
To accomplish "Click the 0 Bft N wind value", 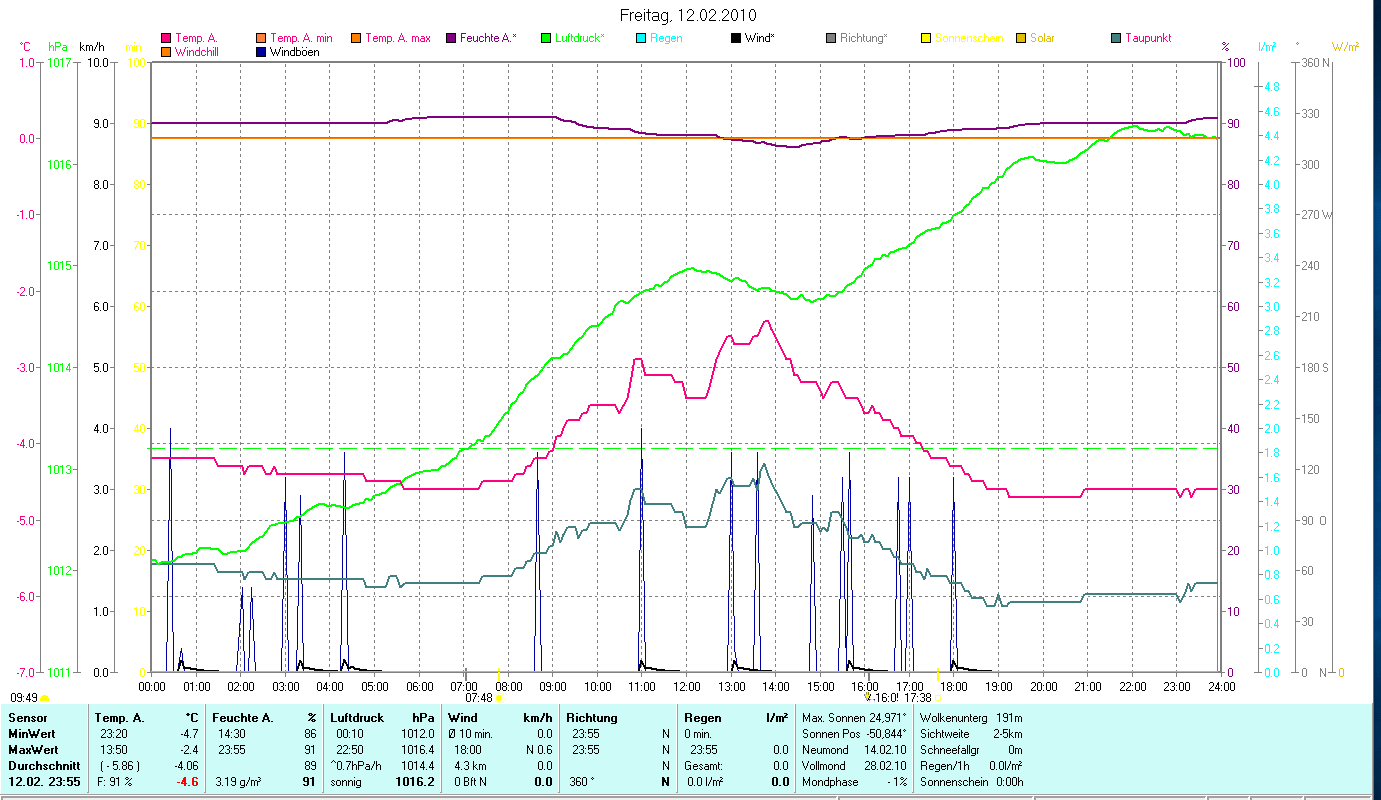I will click(470, 781).
